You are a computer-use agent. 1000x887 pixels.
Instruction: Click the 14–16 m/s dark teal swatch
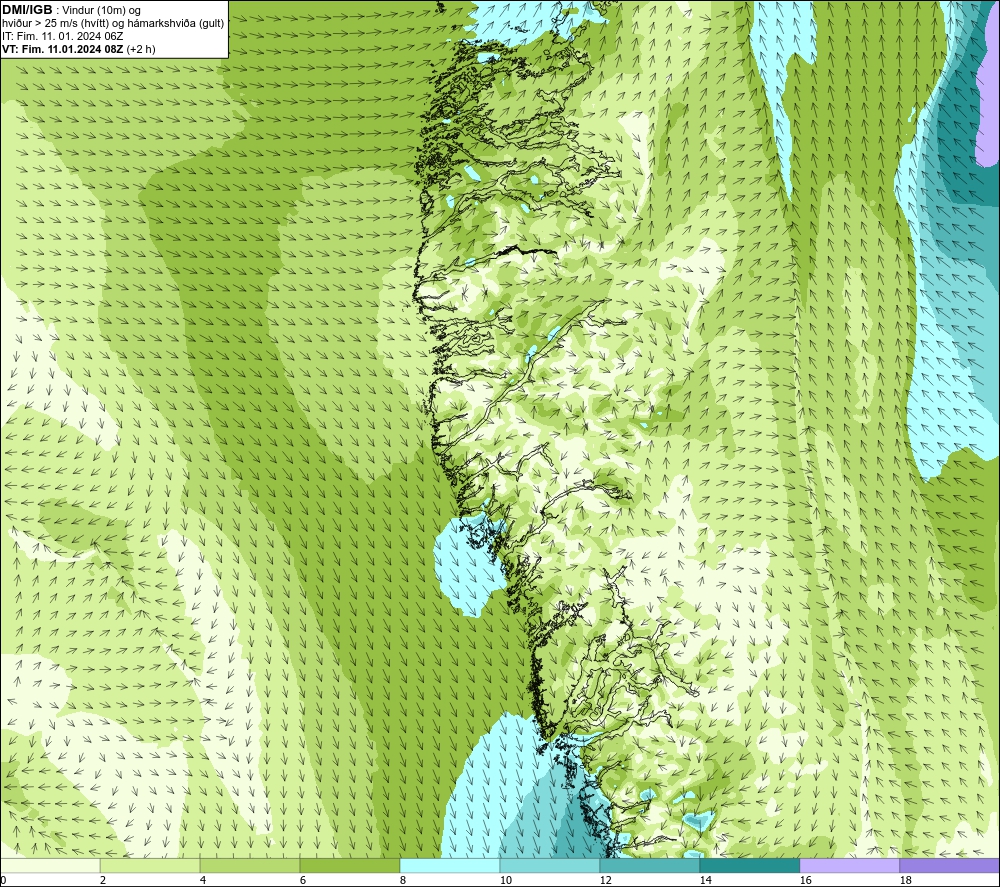(749, 865)
